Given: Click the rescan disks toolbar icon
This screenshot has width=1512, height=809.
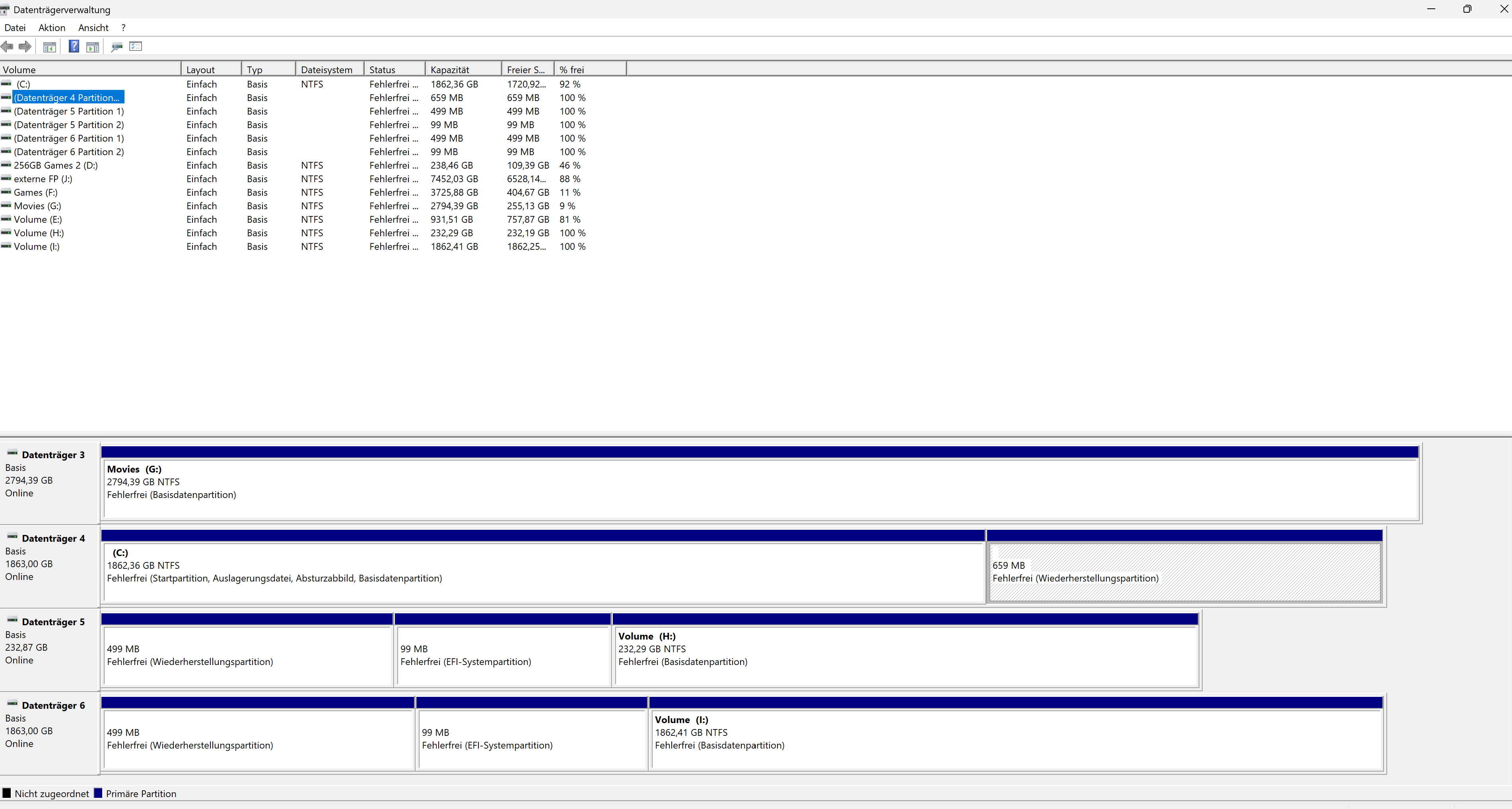Looking at the screenshot, I should coord(117,47).
